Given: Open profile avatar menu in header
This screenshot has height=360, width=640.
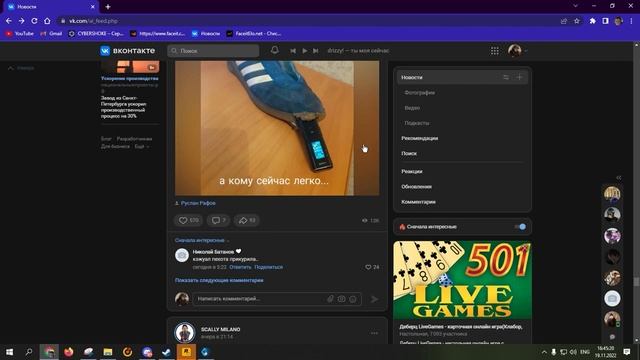Looking at the screenshot, I should coord(517,51).
